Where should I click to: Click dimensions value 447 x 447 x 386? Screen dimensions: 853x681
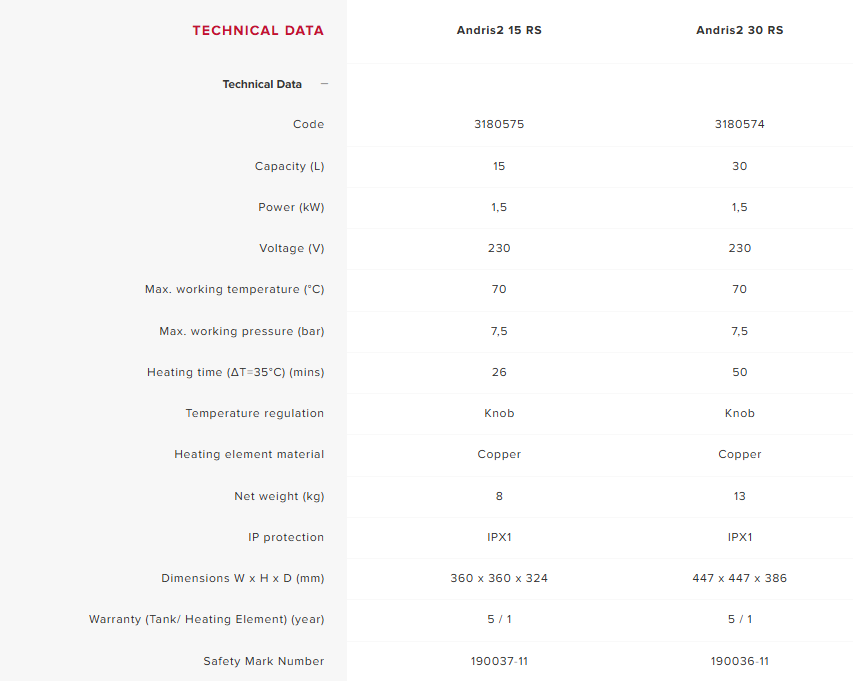point(740,578)
